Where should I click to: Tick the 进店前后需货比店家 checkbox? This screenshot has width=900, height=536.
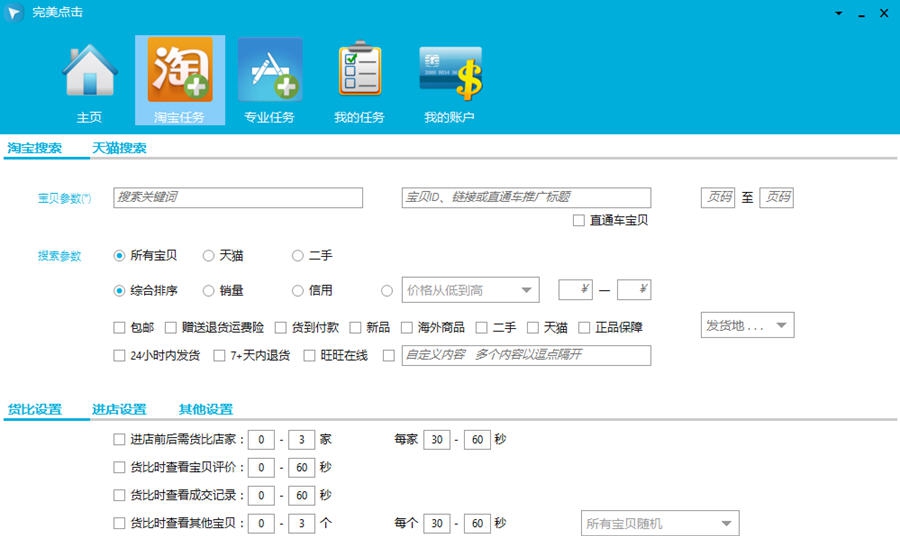[x=121, y=439]
